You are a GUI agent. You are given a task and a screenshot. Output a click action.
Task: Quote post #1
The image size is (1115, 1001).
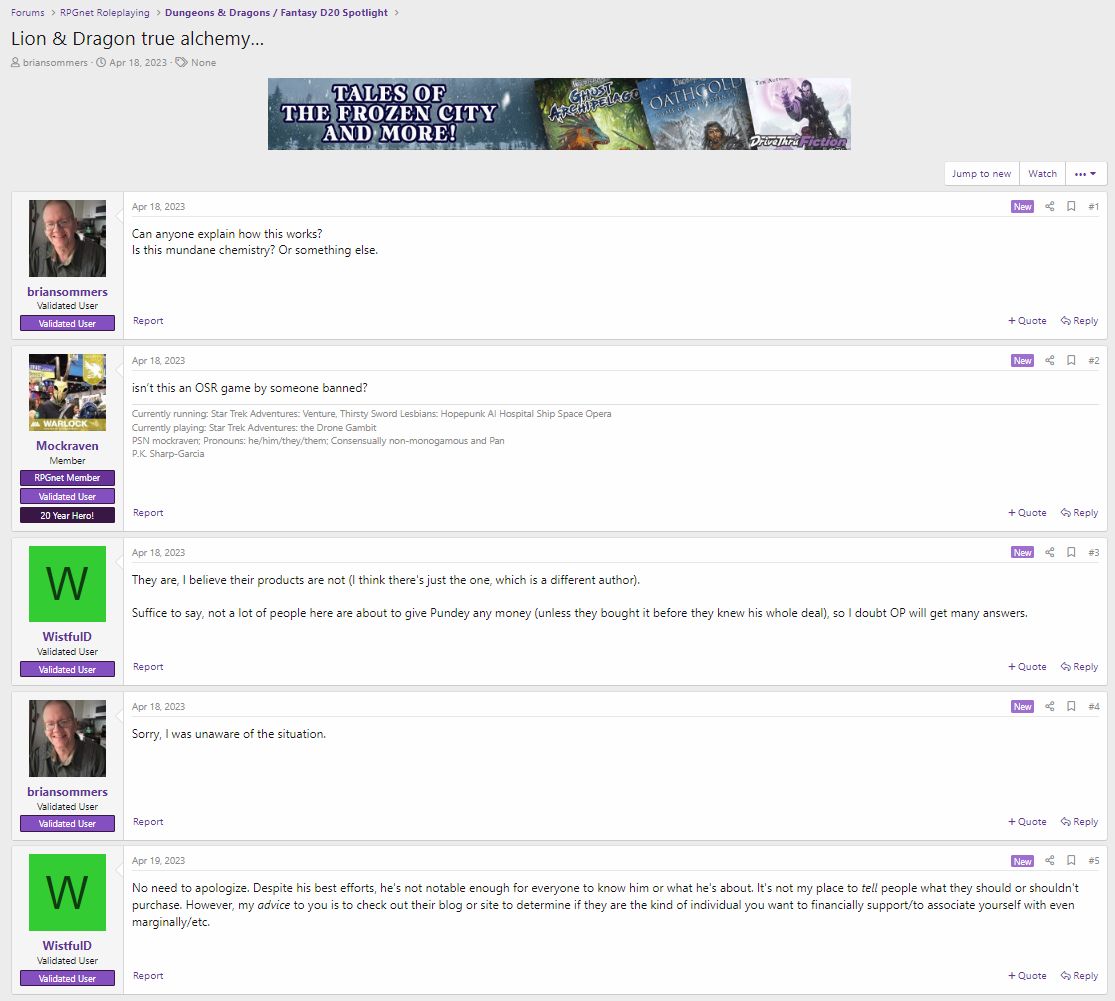tap(1027, 321)
